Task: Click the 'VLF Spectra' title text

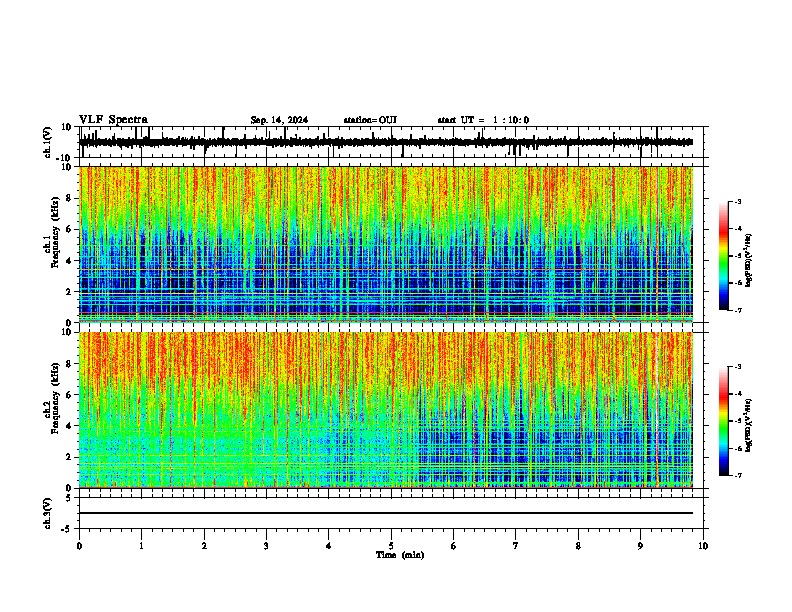Action: click(x=113, y=120)
